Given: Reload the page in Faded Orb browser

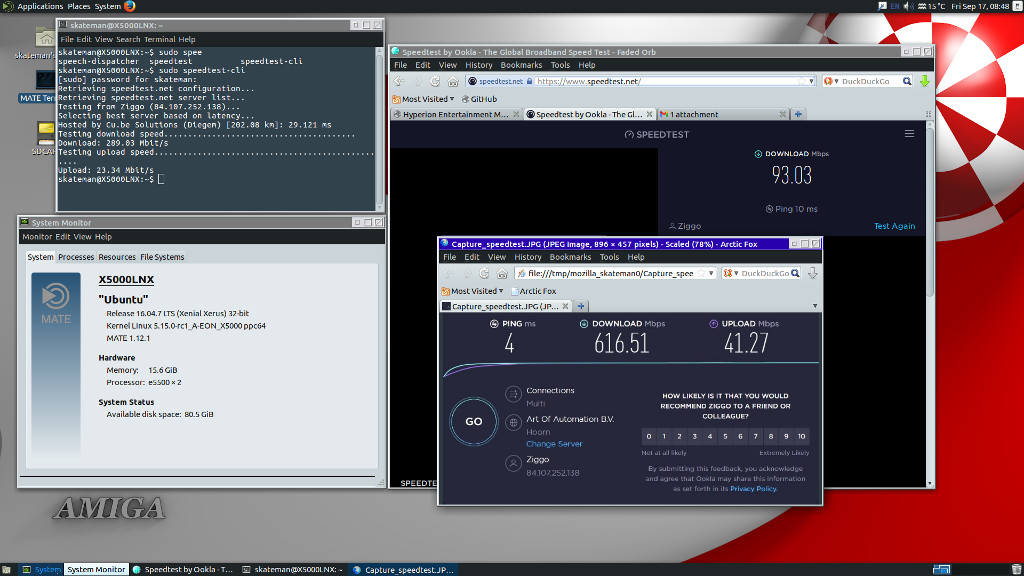Looking at the screenshot, I should point(435,81).
